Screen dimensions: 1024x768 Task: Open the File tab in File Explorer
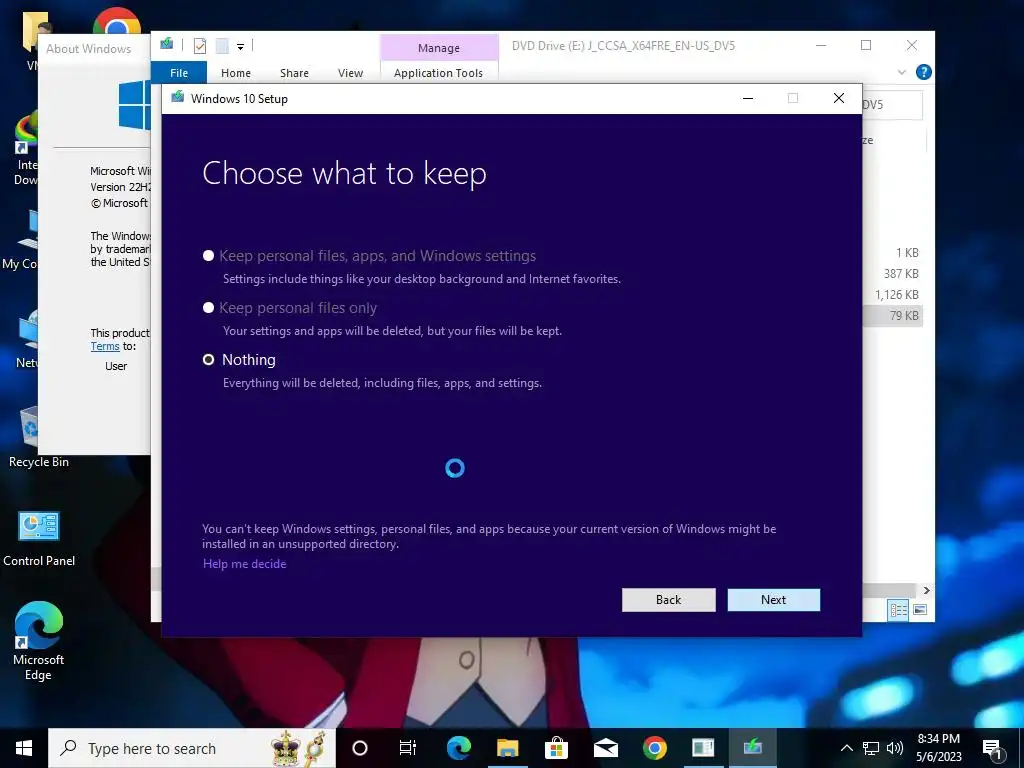click(x=179, y=72)
